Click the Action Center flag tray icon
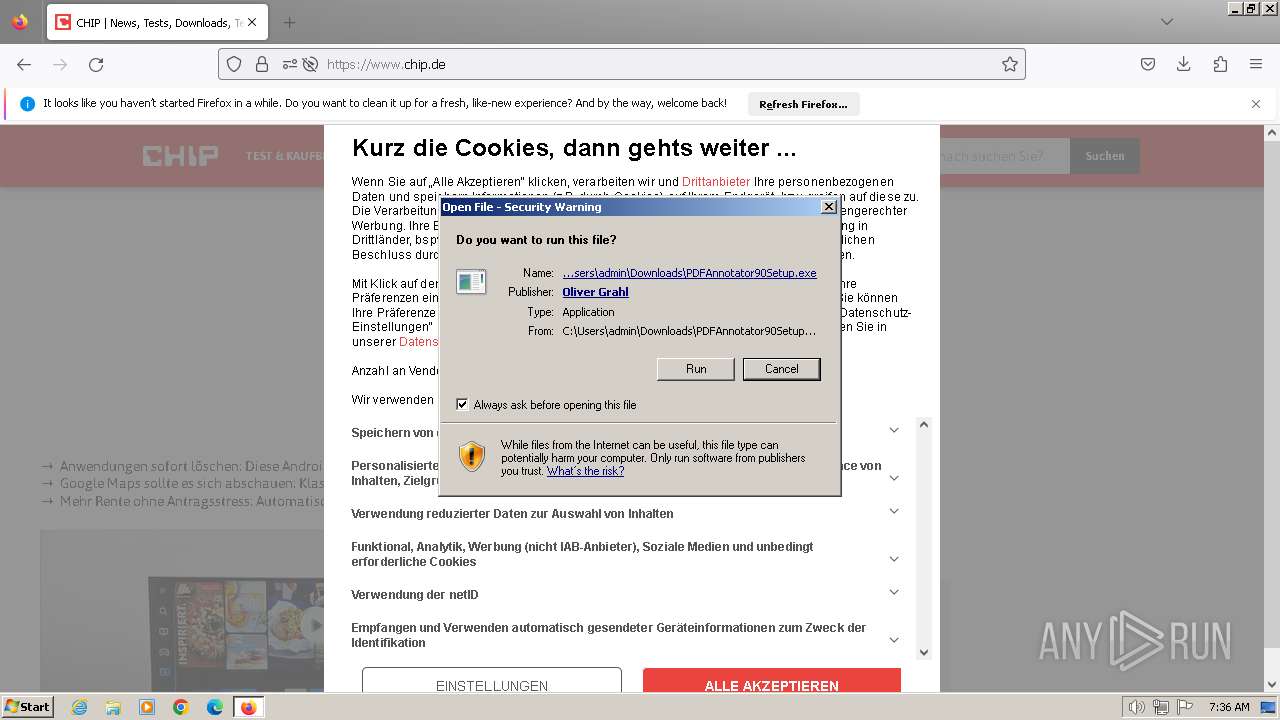Screen dimensions: 1280x720 coord(1185,707)
